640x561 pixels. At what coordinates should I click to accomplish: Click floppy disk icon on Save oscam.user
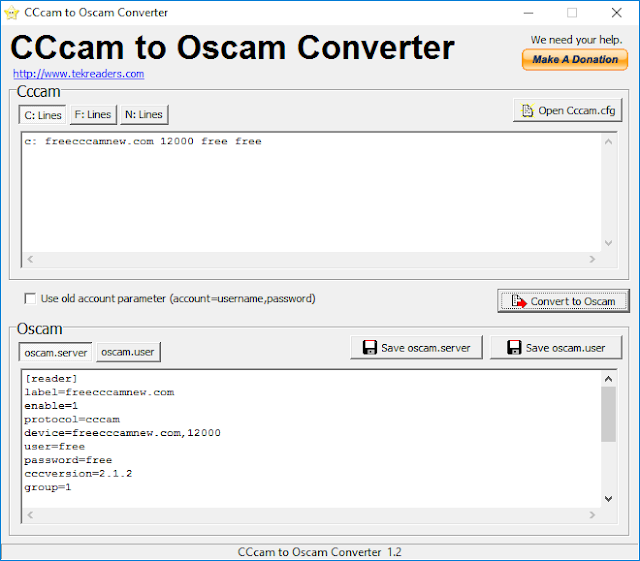point(514,347)
